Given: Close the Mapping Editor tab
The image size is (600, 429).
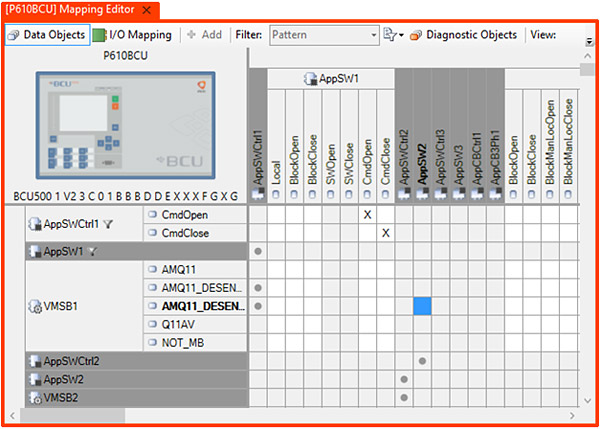Looking at the screenshot, I should [148, 10].
